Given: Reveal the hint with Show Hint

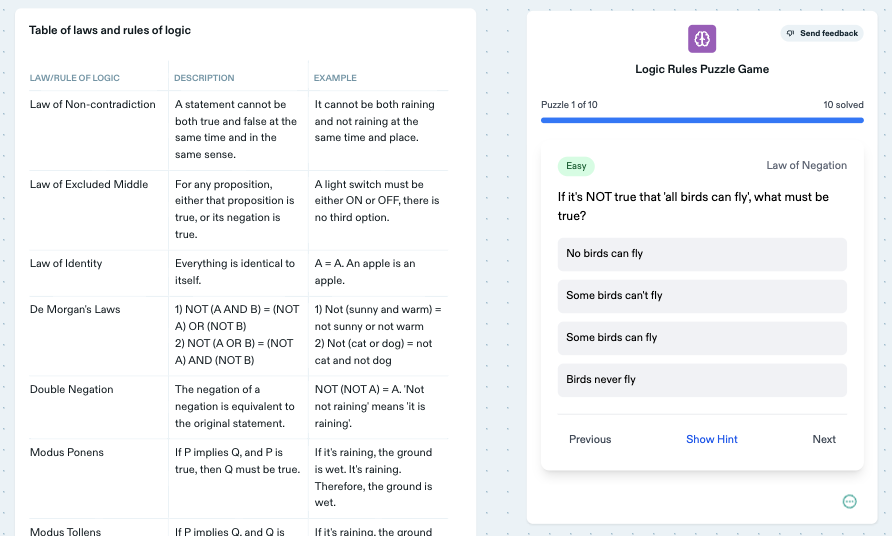Looking at the screenshot, I should click(x=711, y=439).
